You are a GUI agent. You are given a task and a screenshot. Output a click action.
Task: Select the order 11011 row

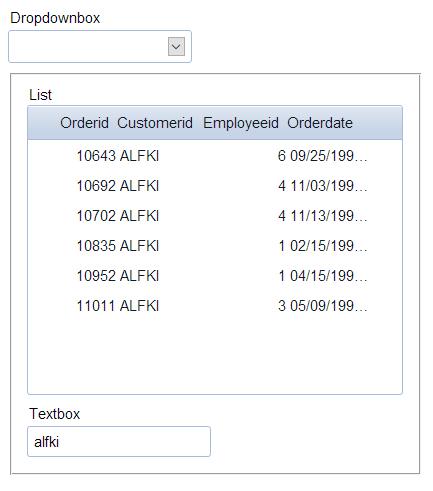point(215,306)
